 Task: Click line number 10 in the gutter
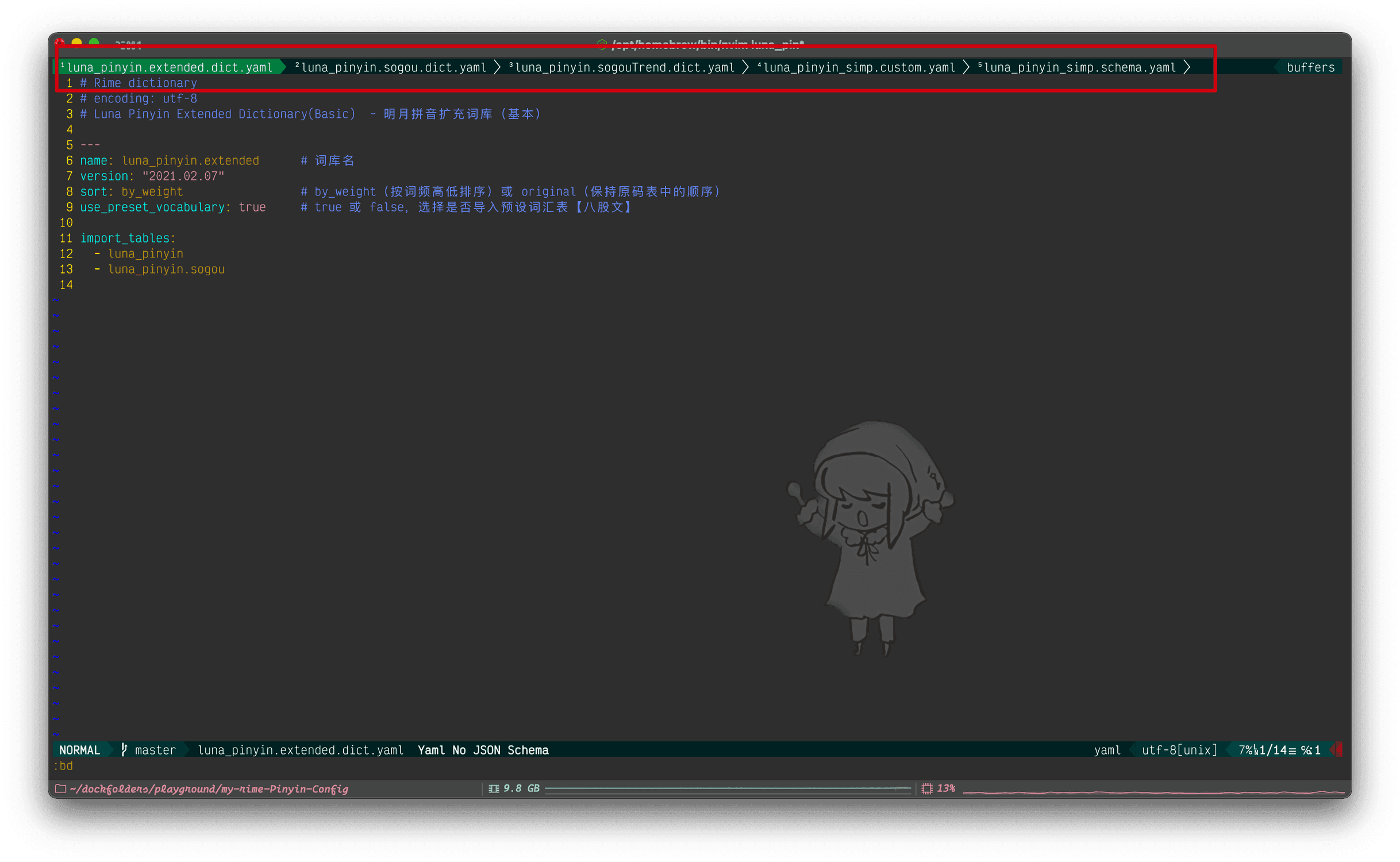point(66,223)
